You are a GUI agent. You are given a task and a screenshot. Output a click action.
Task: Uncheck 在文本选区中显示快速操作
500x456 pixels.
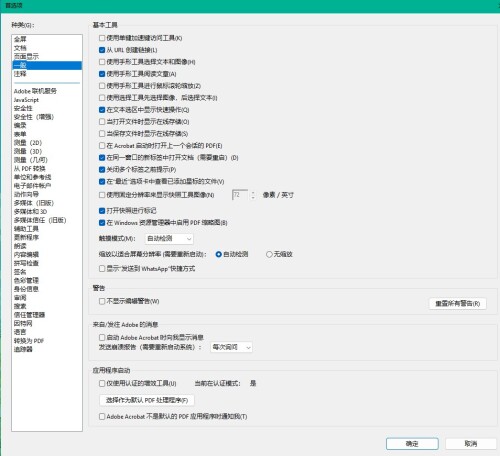tap(102, 110)
